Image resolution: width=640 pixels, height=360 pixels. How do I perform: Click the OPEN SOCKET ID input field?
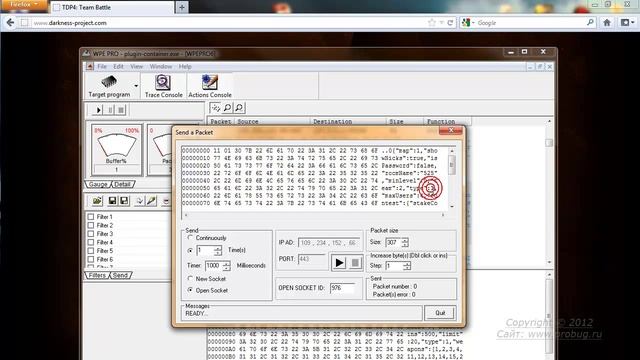point(342,288)
